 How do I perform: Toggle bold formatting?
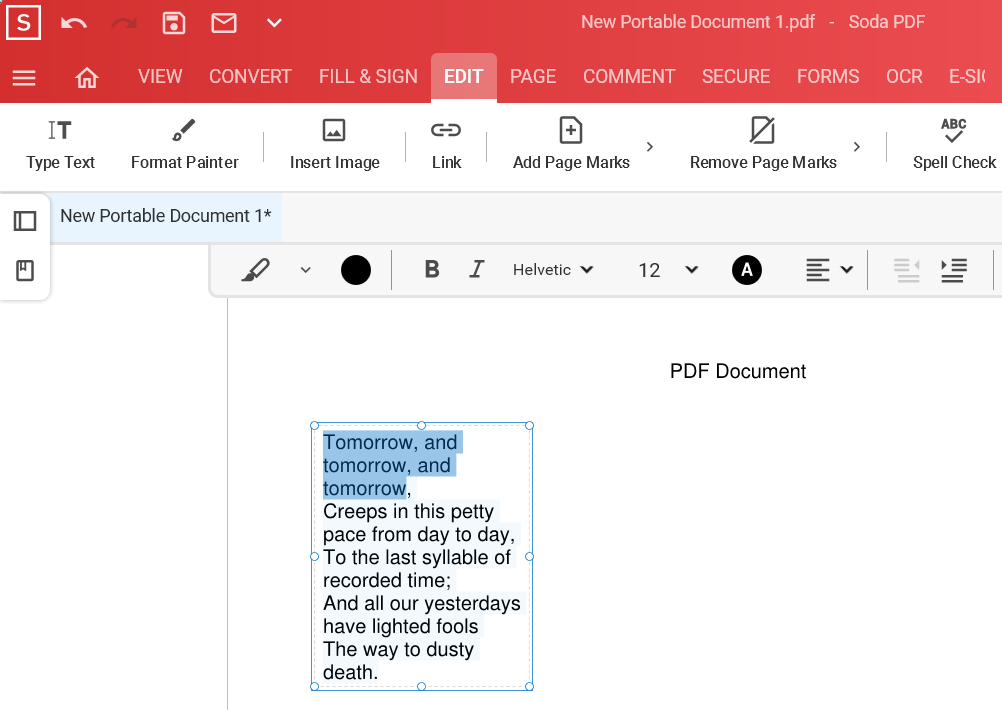[x=432, y=269]
